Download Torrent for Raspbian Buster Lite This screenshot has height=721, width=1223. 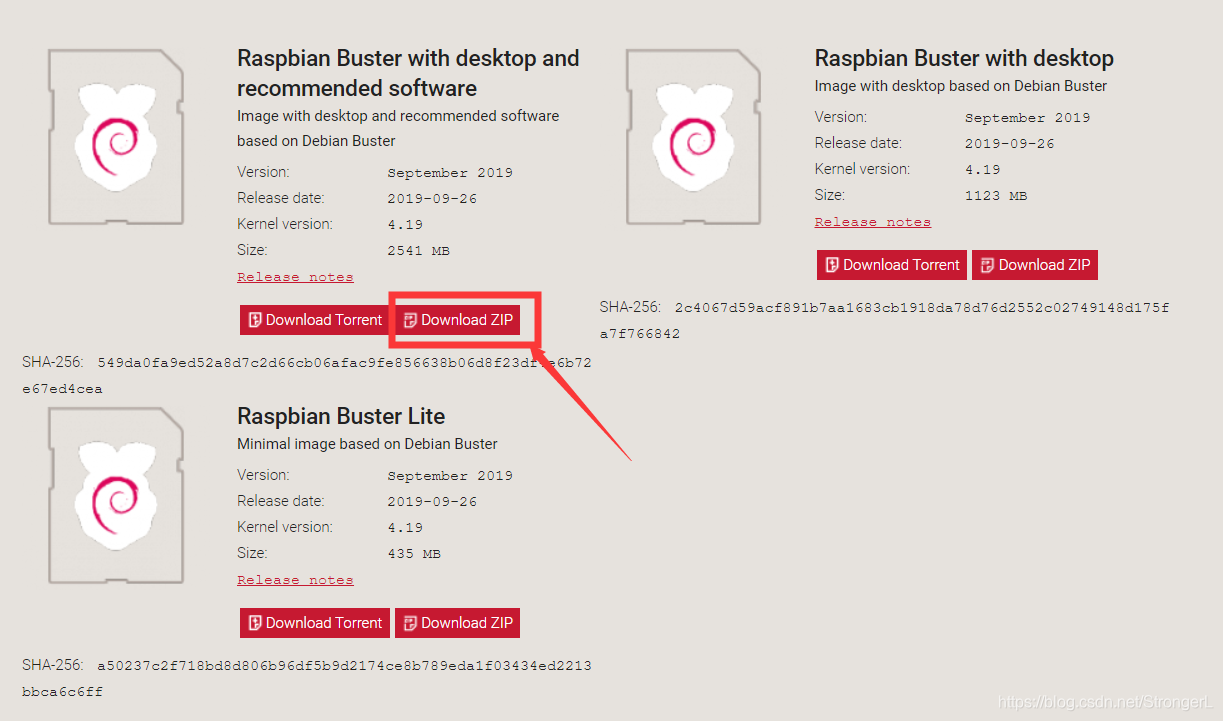point(315,623)
